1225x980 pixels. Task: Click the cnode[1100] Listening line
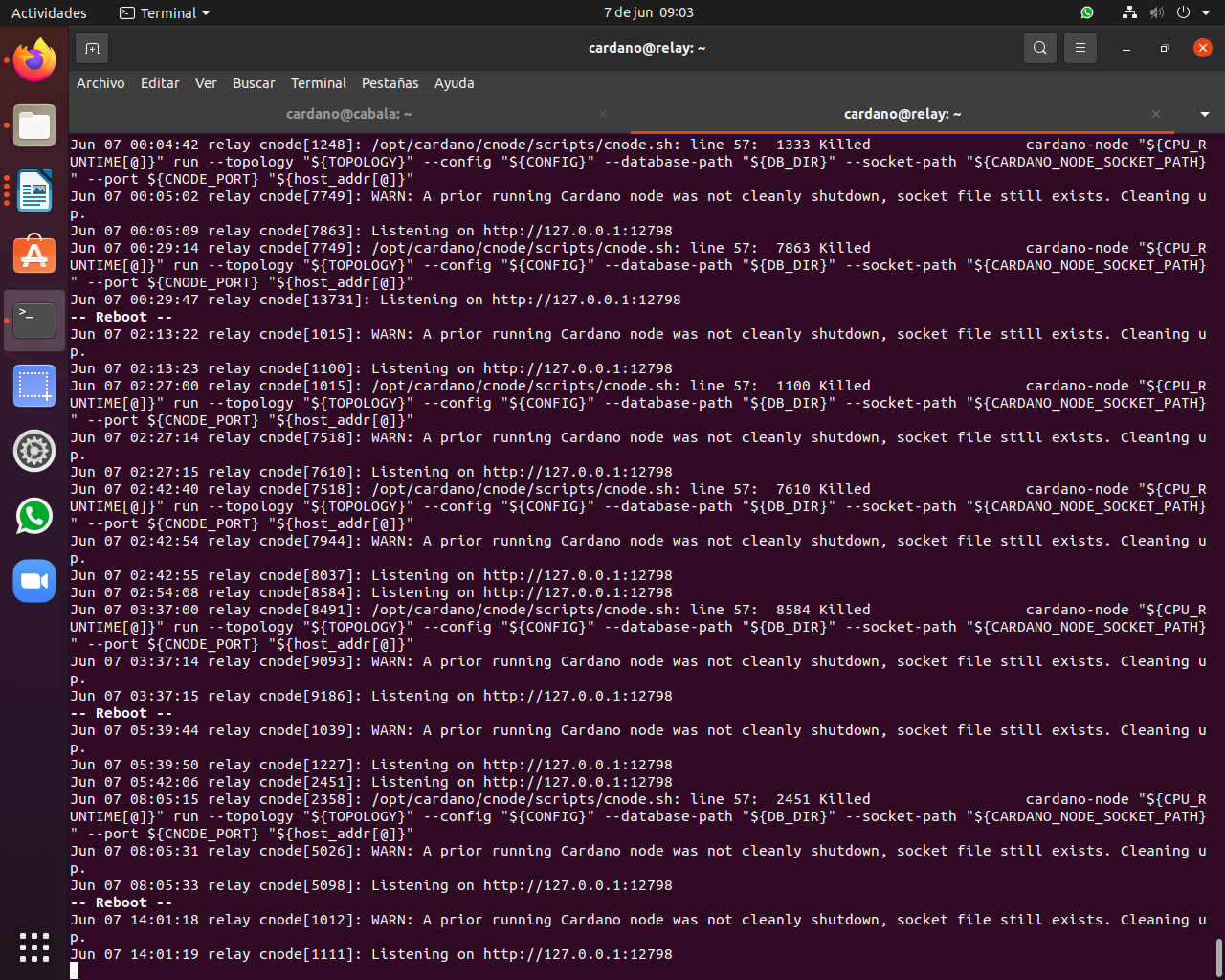point(371,368)
